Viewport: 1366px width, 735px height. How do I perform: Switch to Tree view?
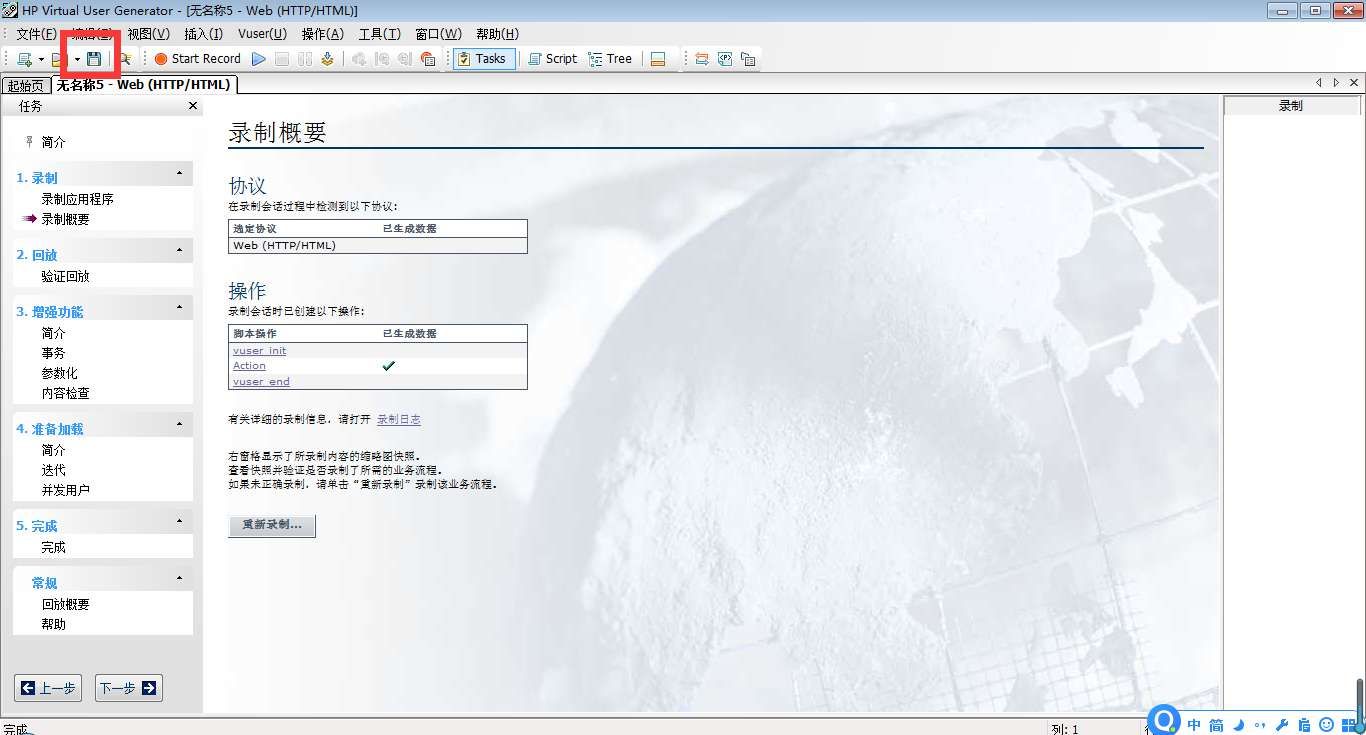tap(611, 59)
